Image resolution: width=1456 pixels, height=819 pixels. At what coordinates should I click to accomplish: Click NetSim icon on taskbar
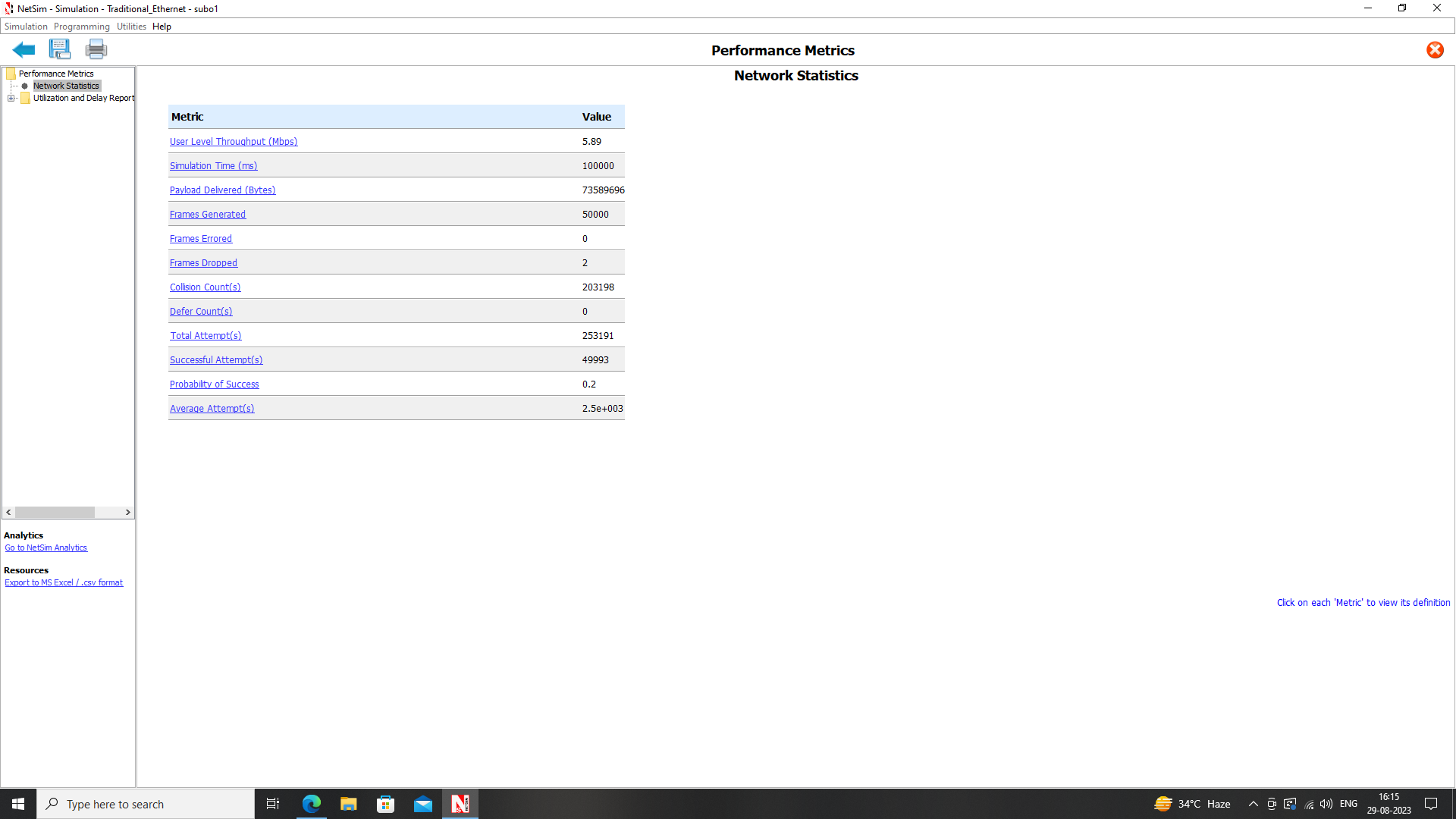(x=460, y=804)
